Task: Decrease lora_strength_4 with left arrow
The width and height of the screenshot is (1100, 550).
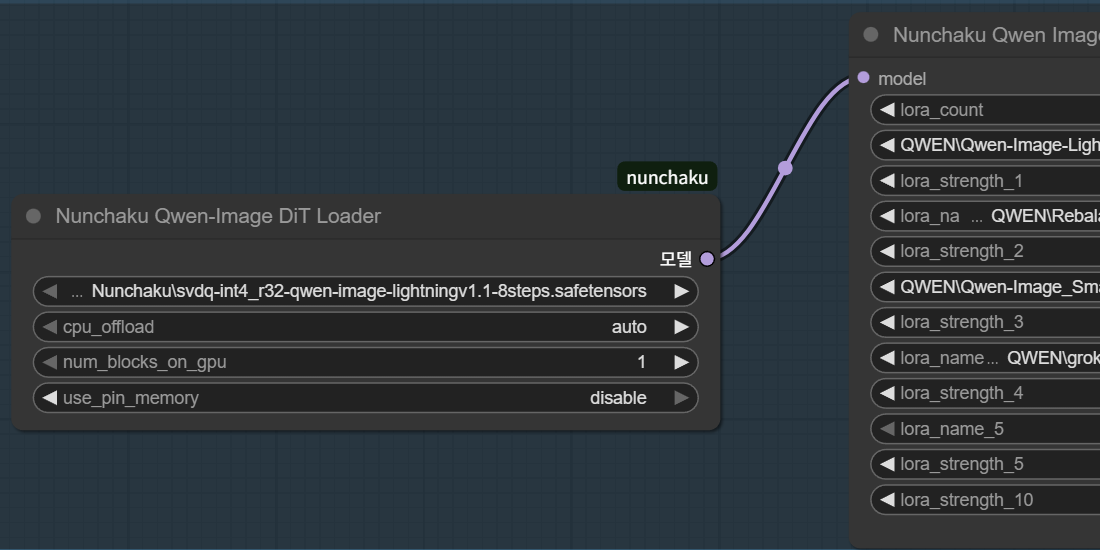Action: pyautogui.click(x=887, y=394)
